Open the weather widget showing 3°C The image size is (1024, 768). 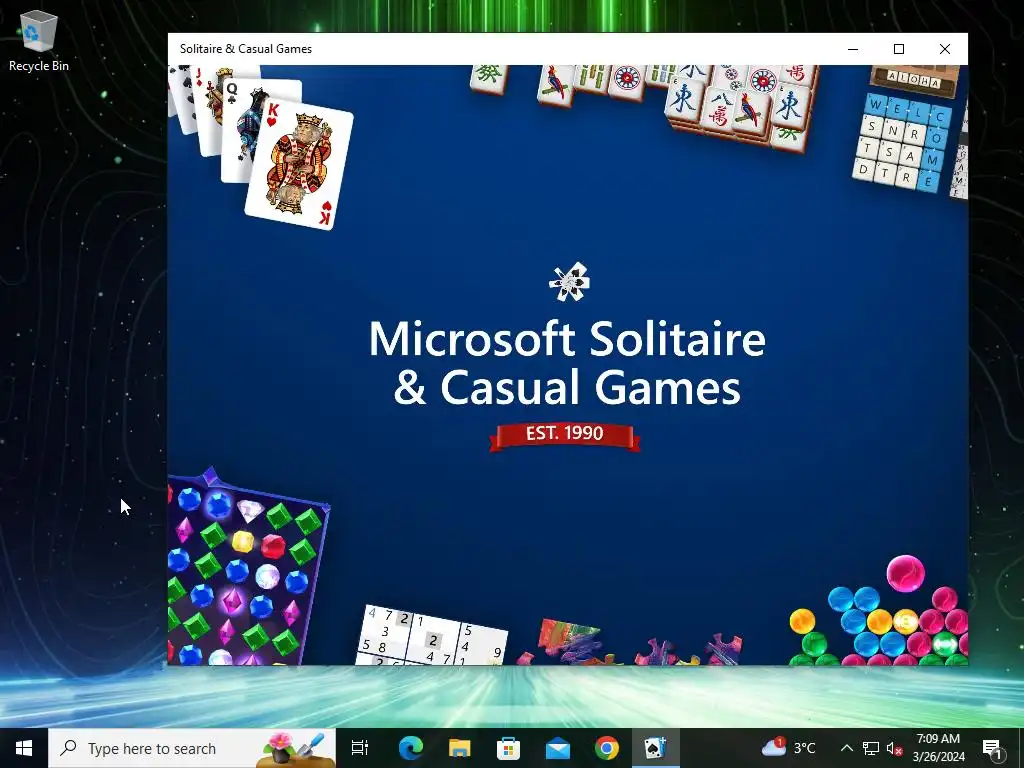789,748
